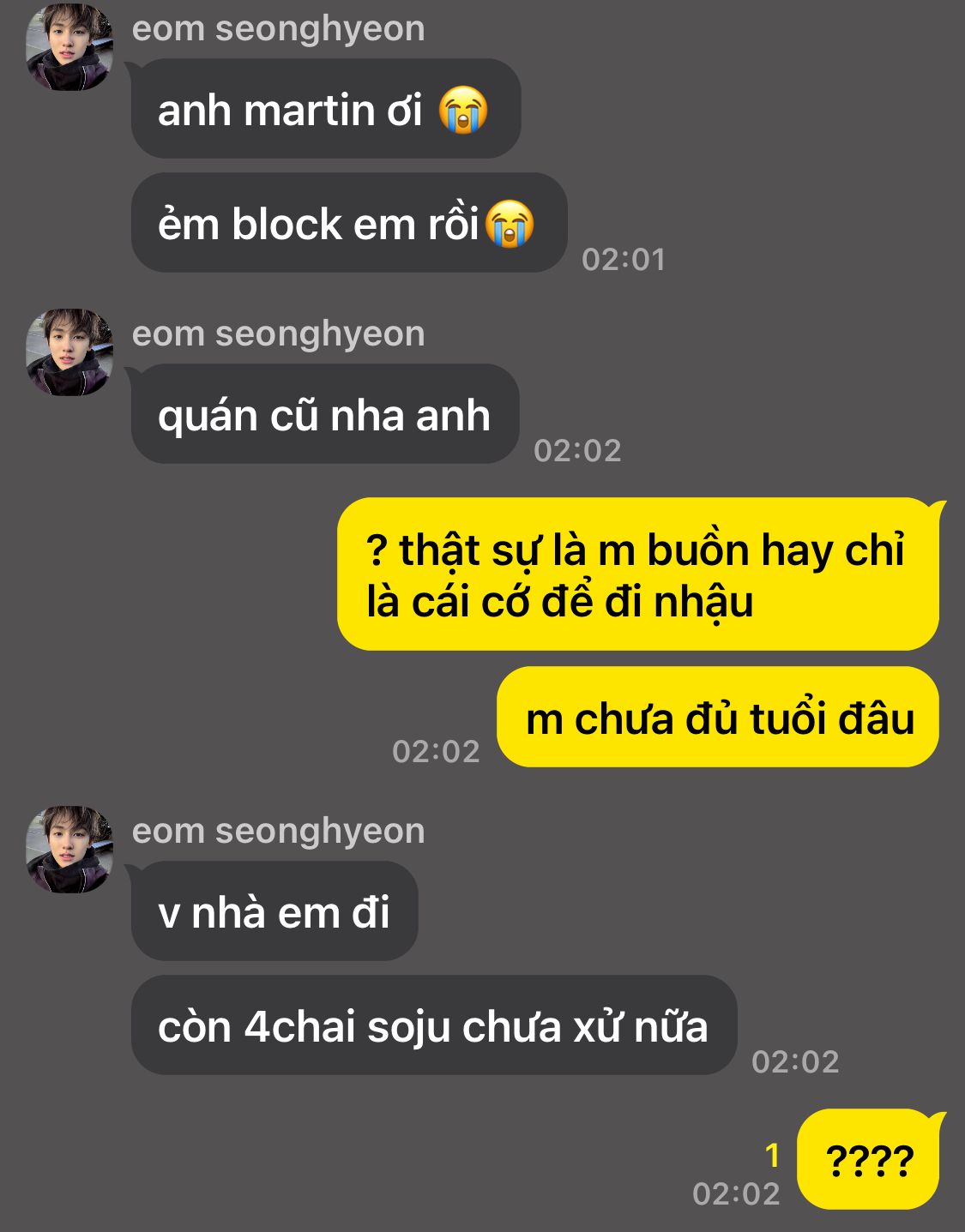Select yellow bubble 'm chưa đủ tuổi đâu'
965x1232 pixels.
pyautogui.click(x=719, y=717)
